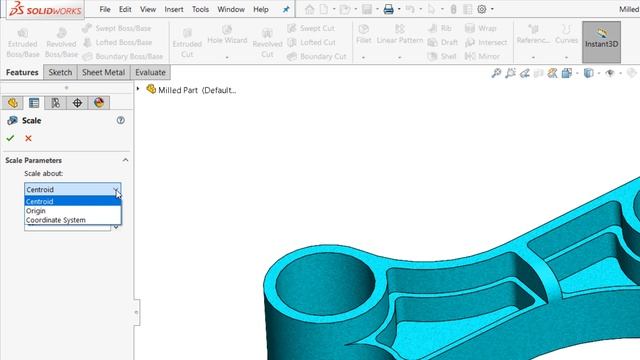
Task: Switch to the Evaluate tab
Action: pos(150,72)
